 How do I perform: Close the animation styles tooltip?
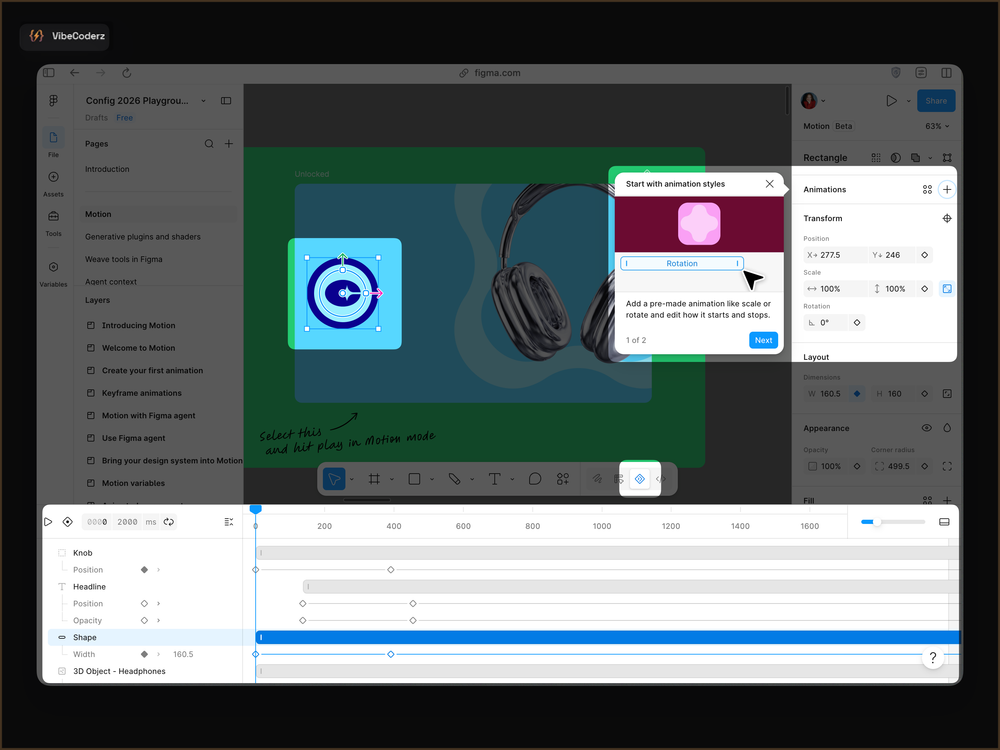tap(770, 184)
